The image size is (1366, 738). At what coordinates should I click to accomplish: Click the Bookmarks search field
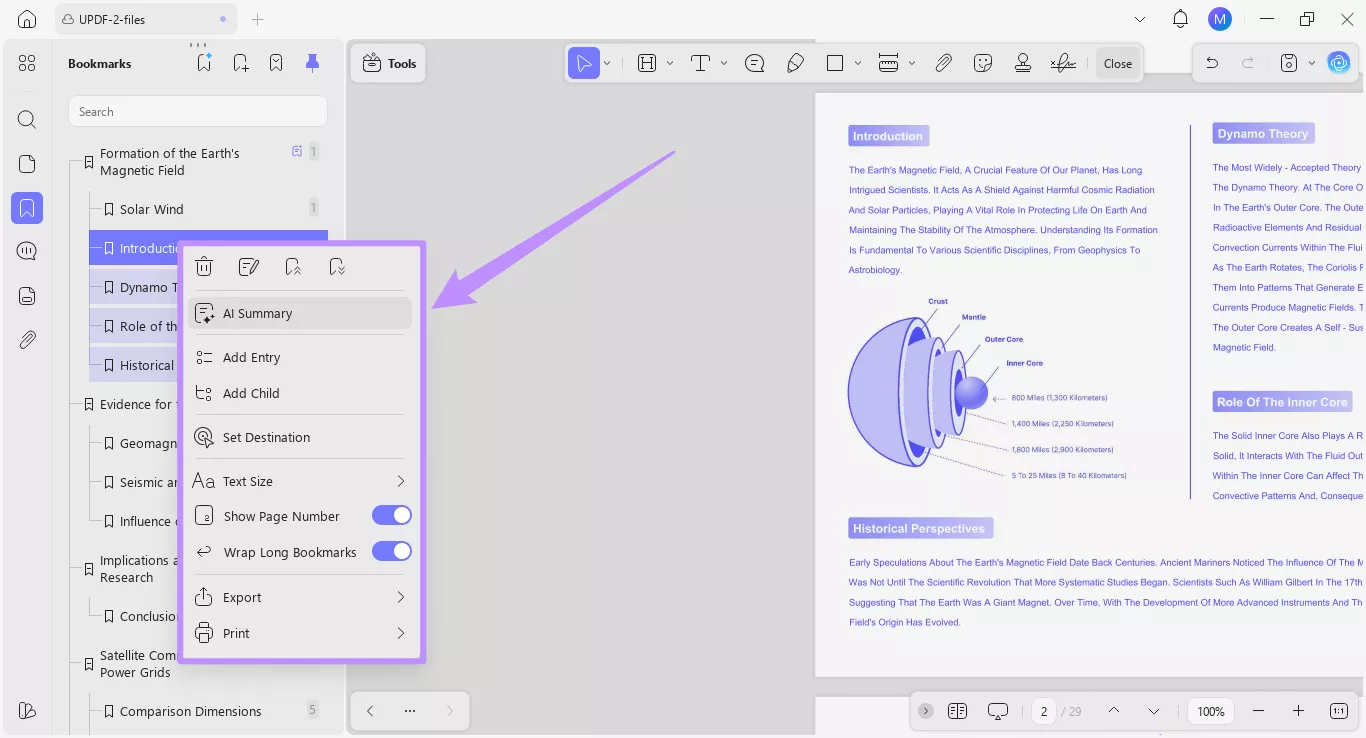(x=198, y=111)
